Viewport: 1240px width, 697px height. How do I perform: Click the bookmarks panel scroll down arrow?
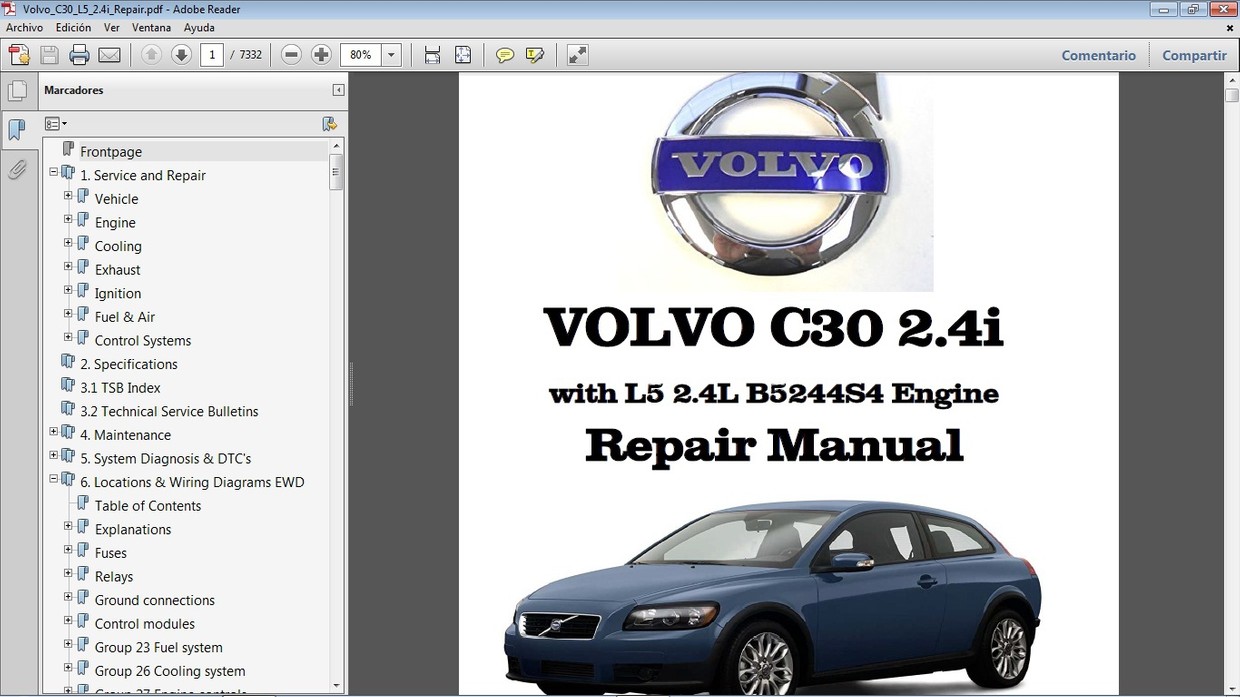click(337, 686)
